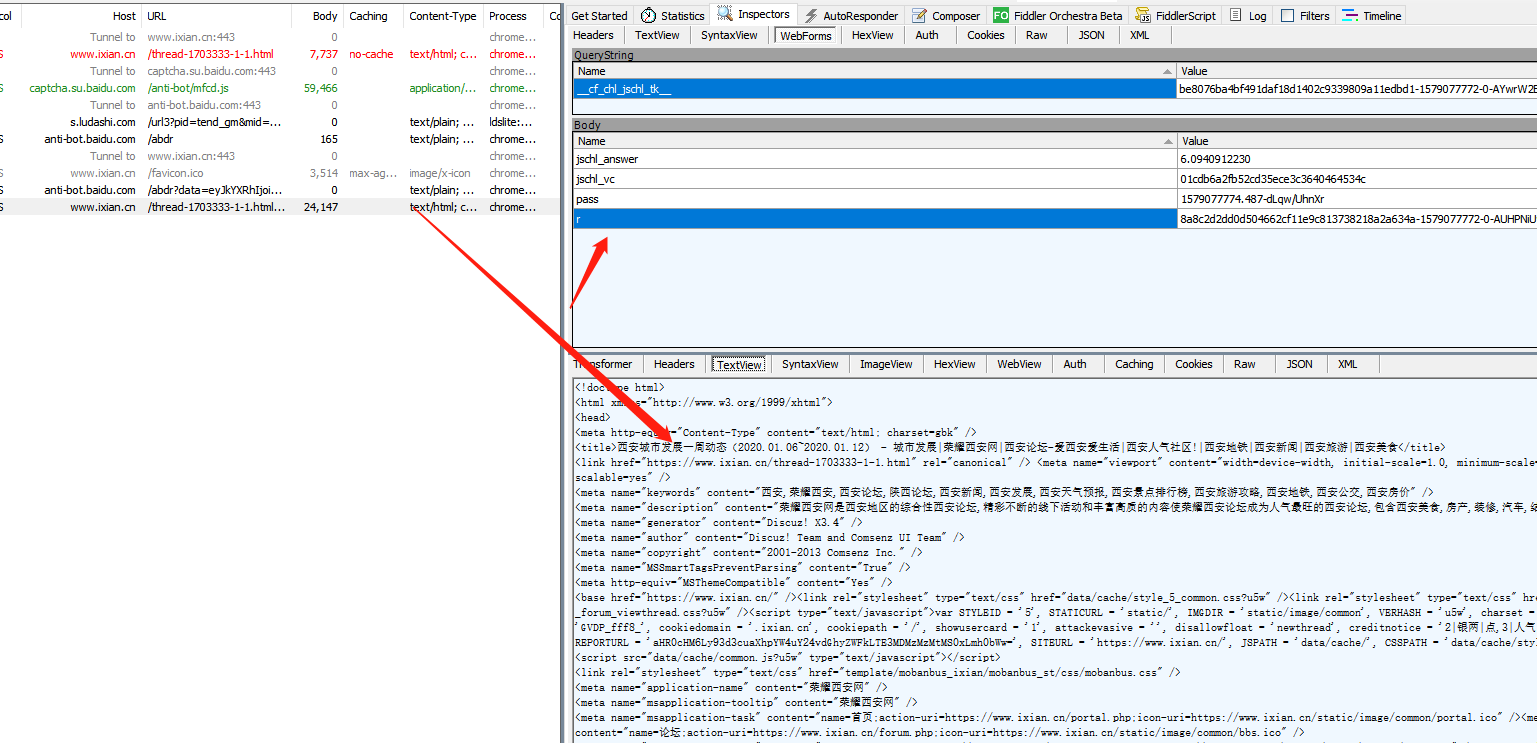
Task: Open the Inspectors magnifier icon
Action: point(723,14)
